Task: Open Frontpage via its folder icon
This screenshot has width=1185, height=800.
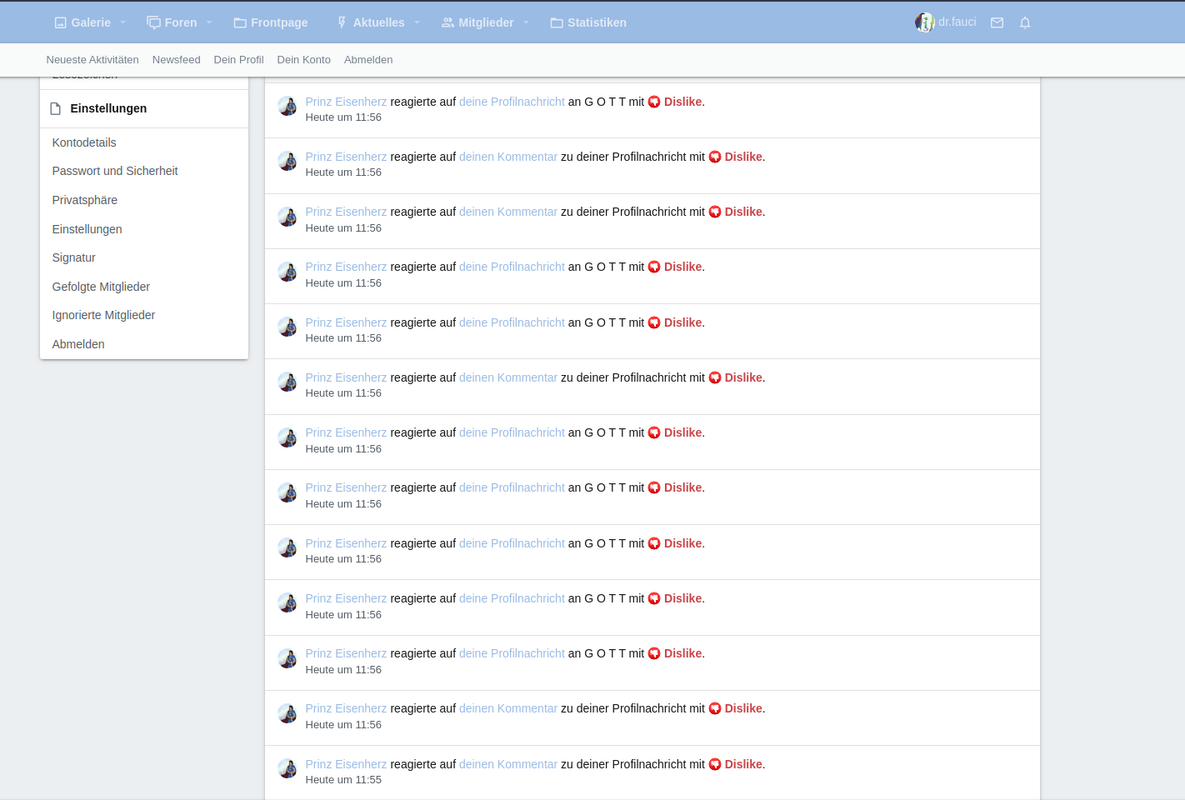Action: (x=240, y=23)
